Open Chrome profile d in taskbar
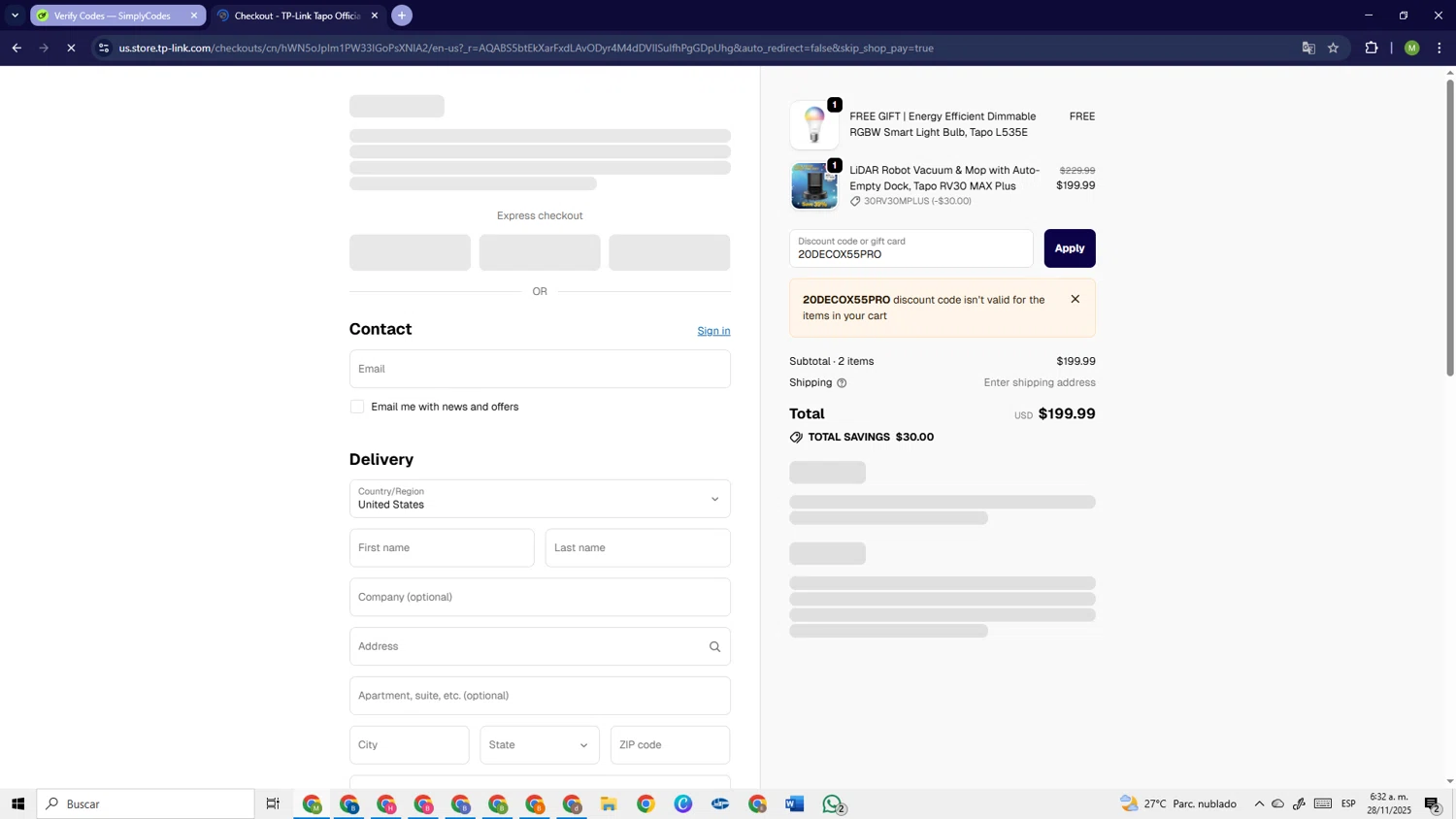1456x819 pixels. [x=573, y=803]
